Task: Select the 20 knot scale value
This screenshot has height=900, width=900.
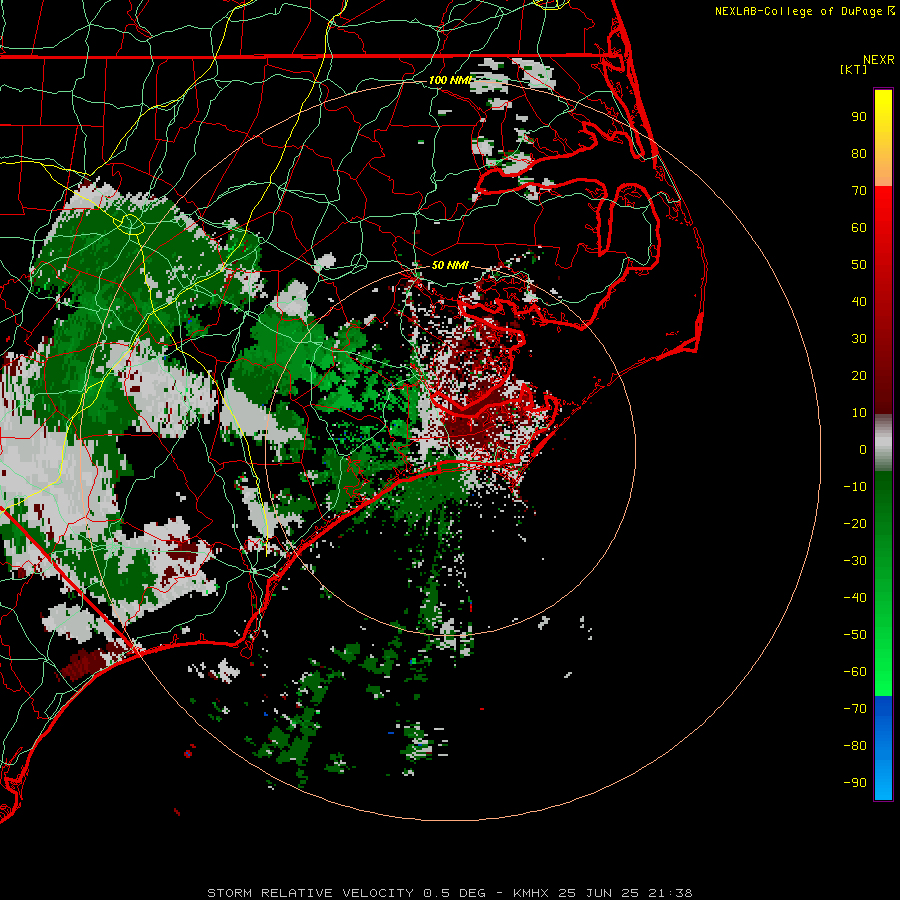Action: pyautogui.click(x=859, y=376)
